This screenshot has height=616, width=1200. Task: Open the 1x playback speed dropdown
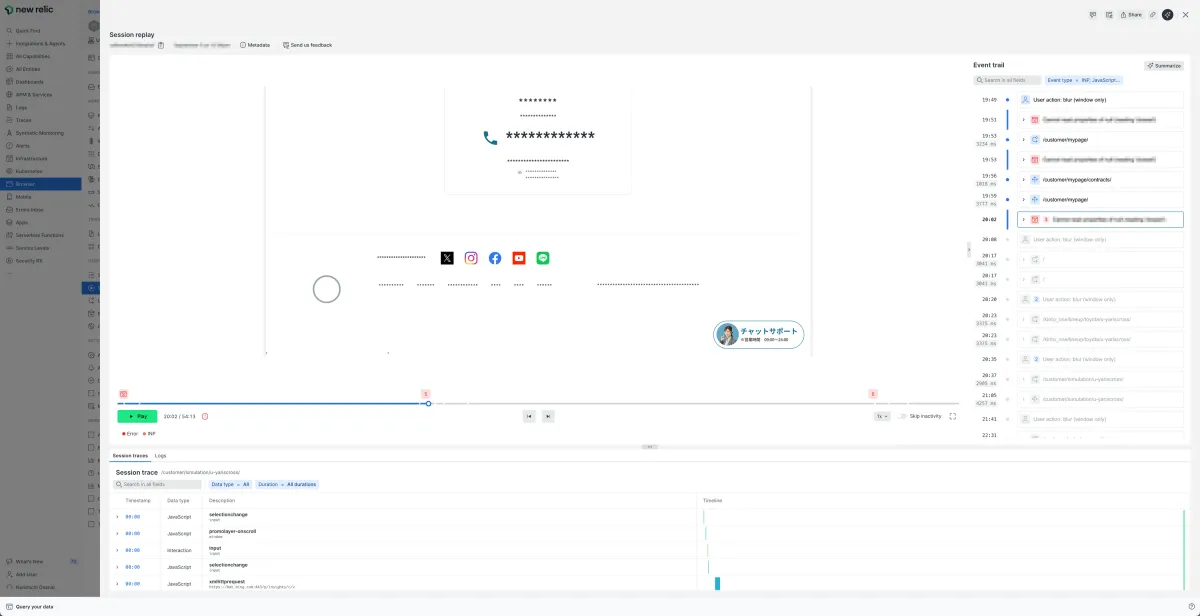coord(882,416)
